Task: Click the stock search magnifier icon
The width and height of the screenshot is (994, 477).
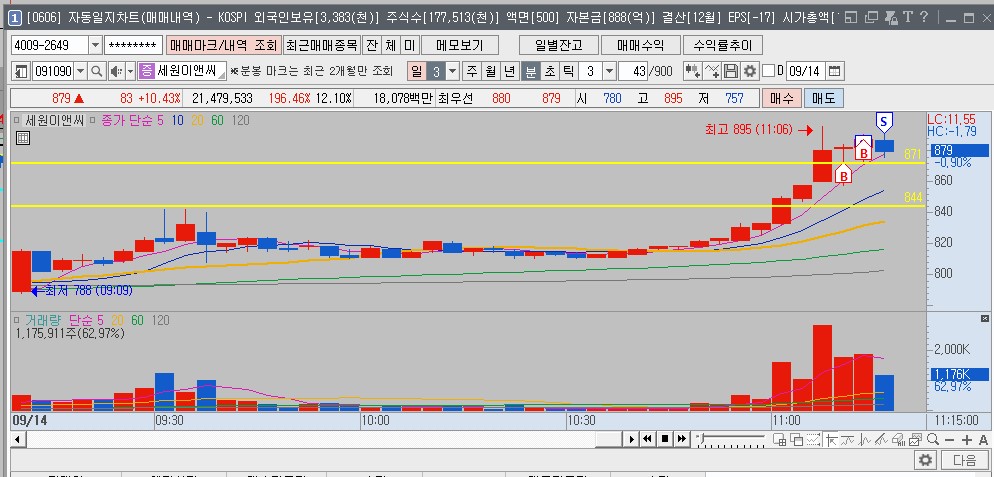Action: (97, 71)
